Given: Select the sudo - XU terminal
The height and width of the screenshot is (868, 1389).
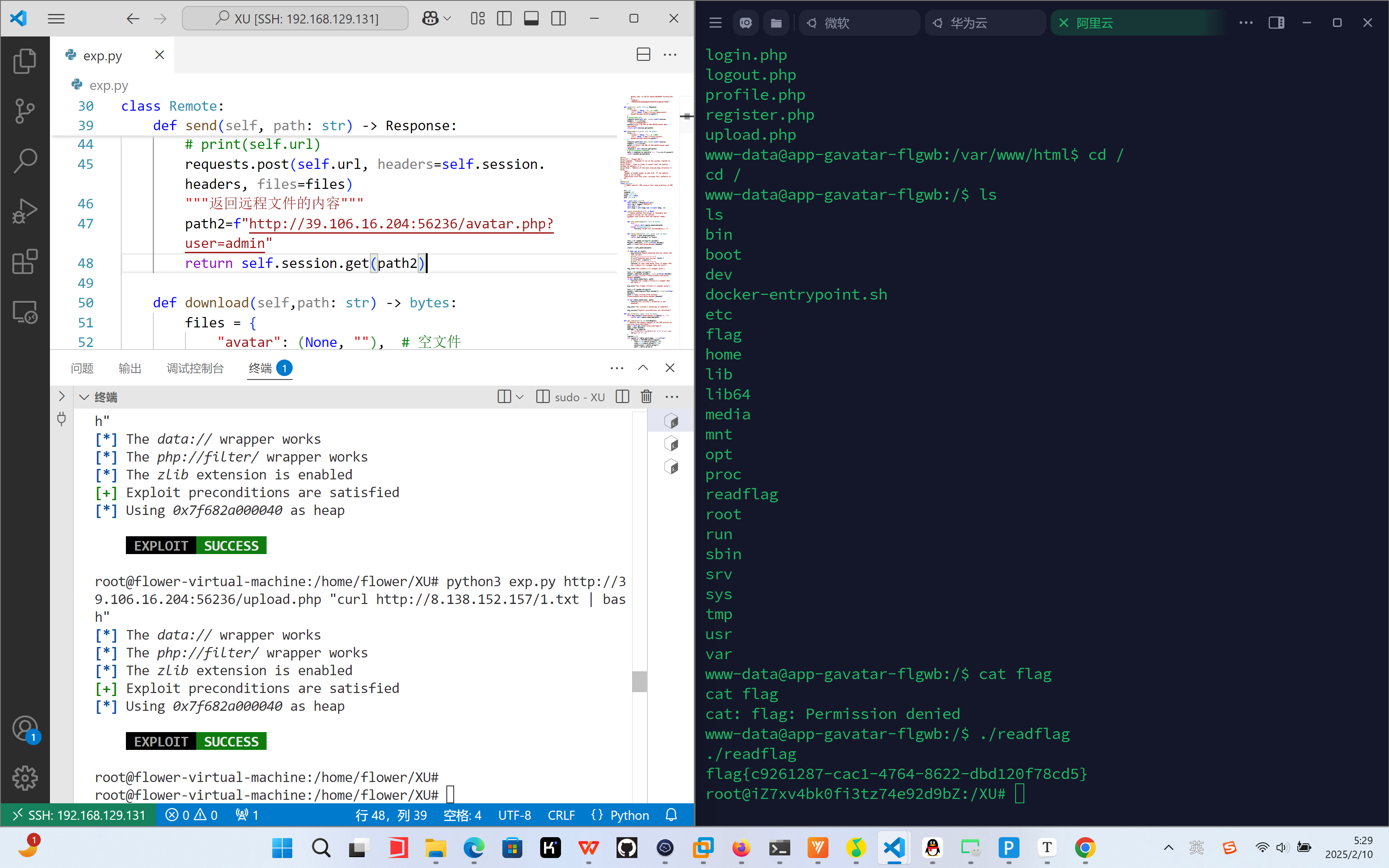Looking at the screenshot, I should pyautogui.click(x=571, y=397).
